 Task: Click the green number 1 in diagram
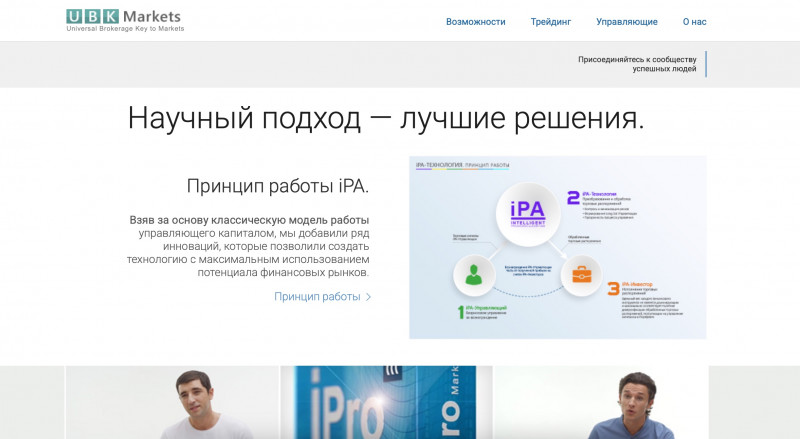[461, 312]
